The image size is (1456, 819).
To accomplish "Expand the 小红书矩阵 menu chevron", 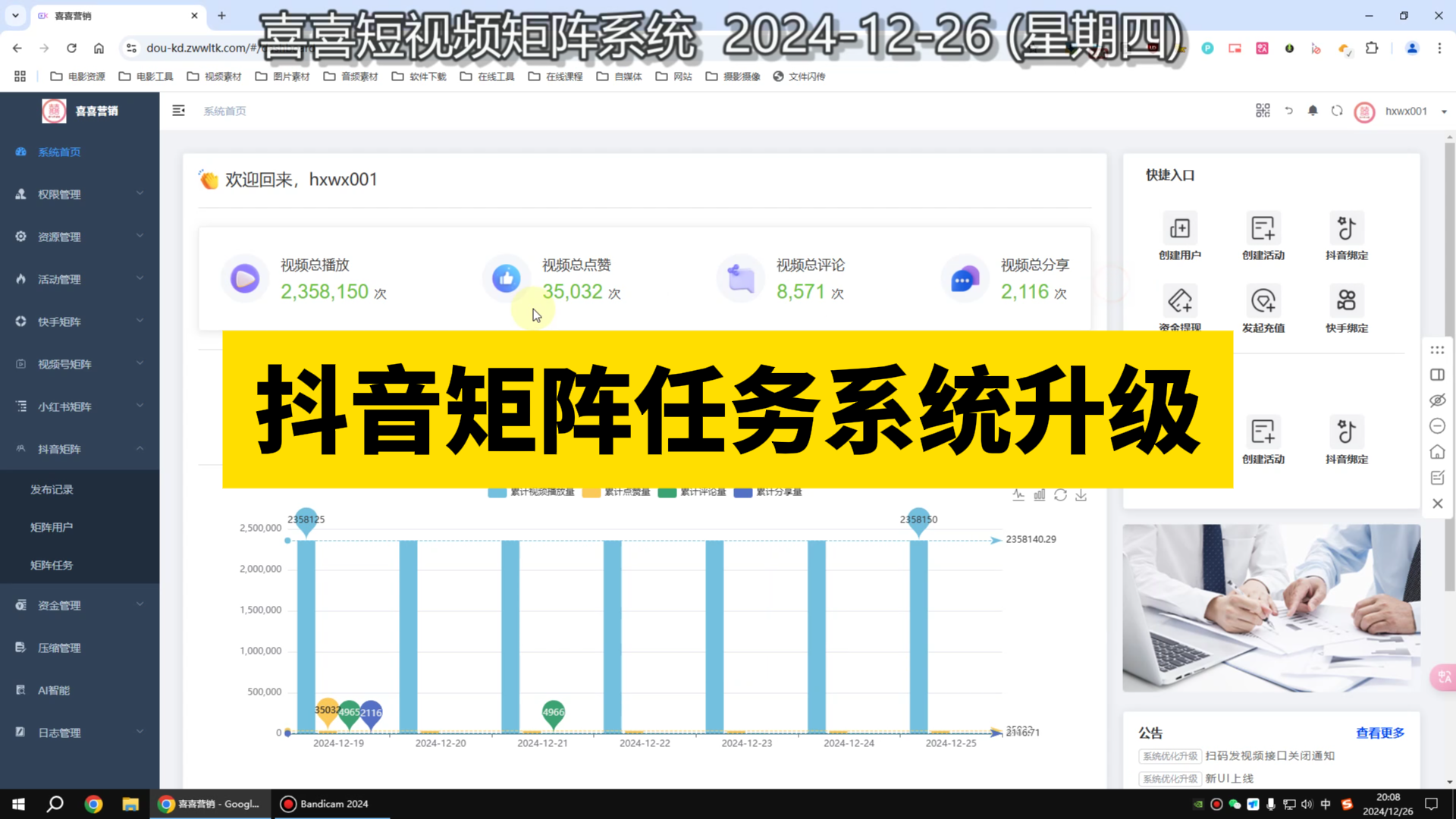I will tap(140, 406).
